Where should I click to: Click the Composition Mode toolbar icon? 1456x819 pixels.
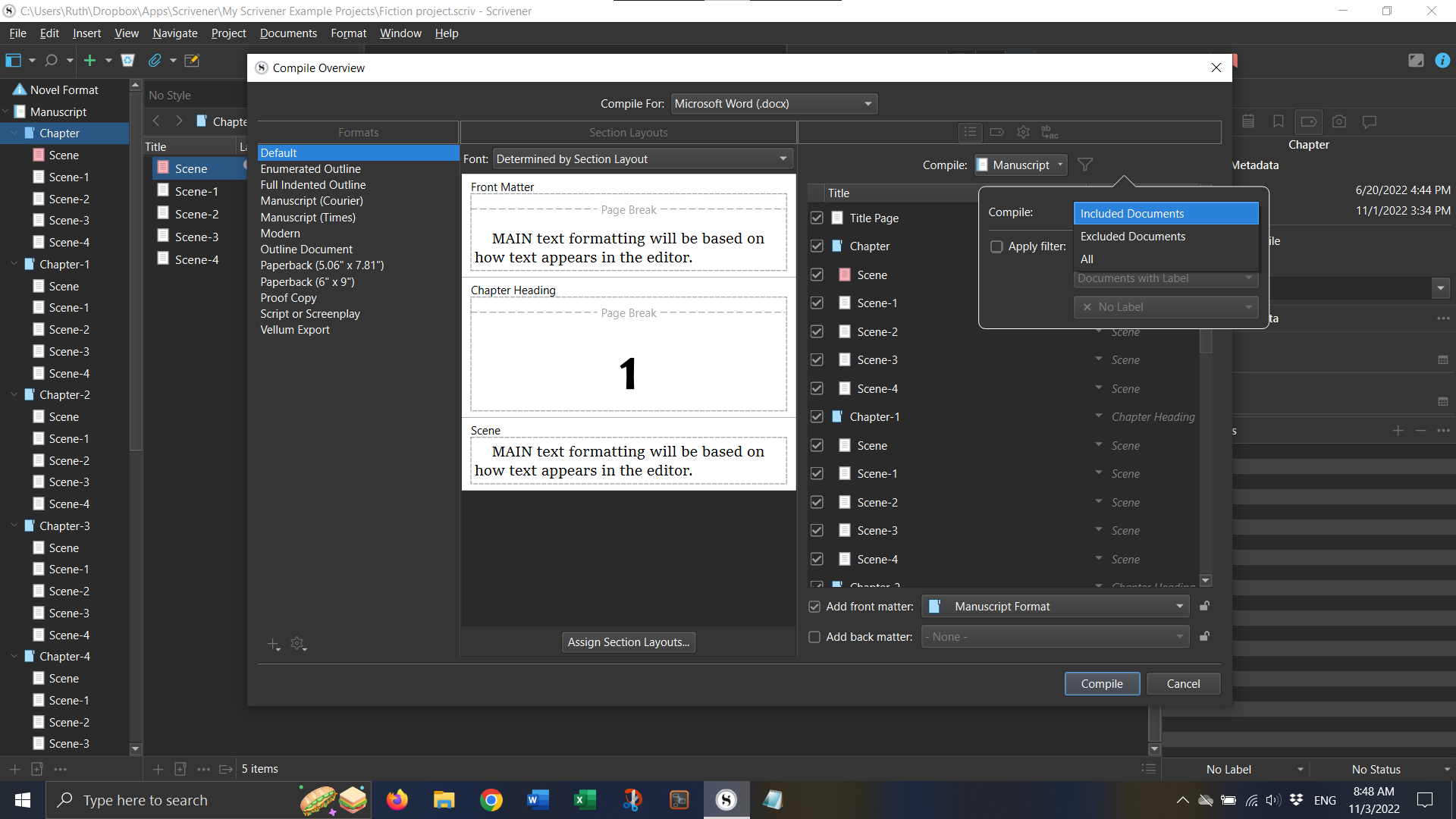tap(1416, 61)
